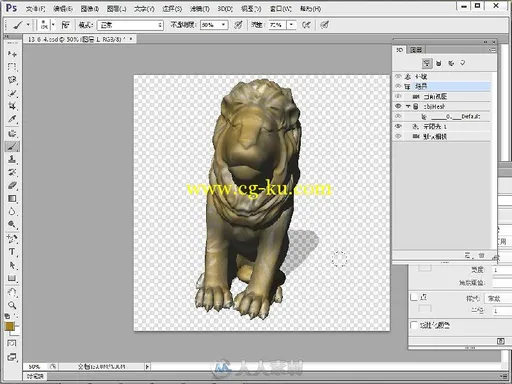512x384 pixels.
Task: Select the Blur tool
Action: tap(12, 212)
